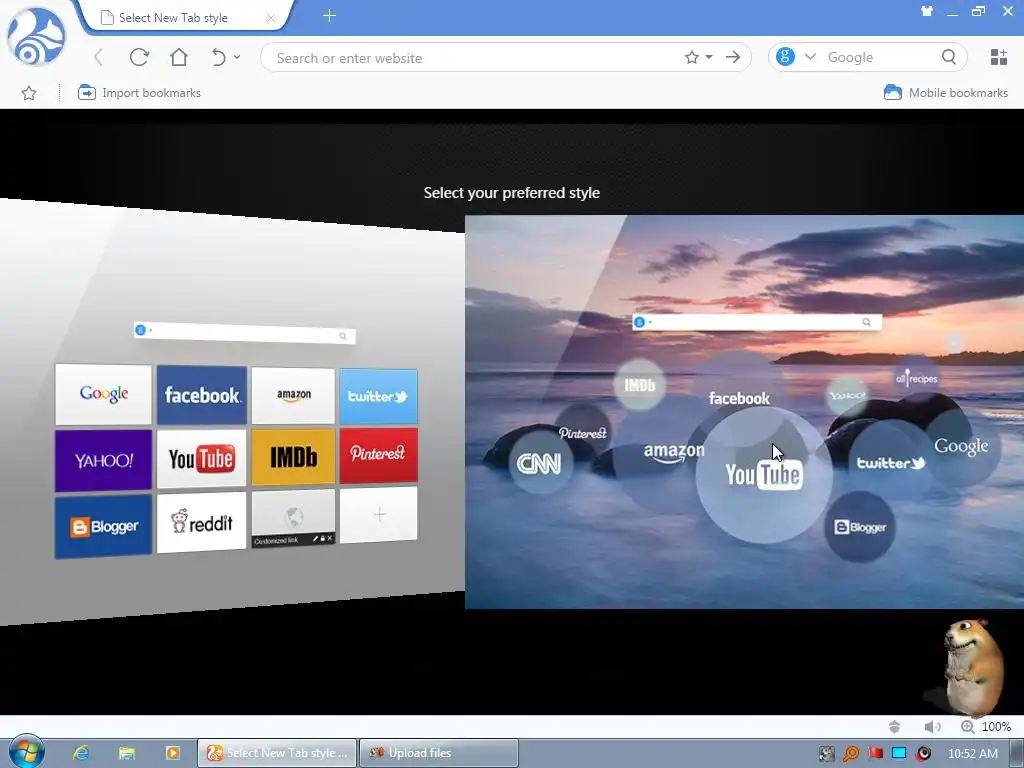Click the bookmarks bar star icon
Viewport: 1024px width, 768px height.
[29, 93]
